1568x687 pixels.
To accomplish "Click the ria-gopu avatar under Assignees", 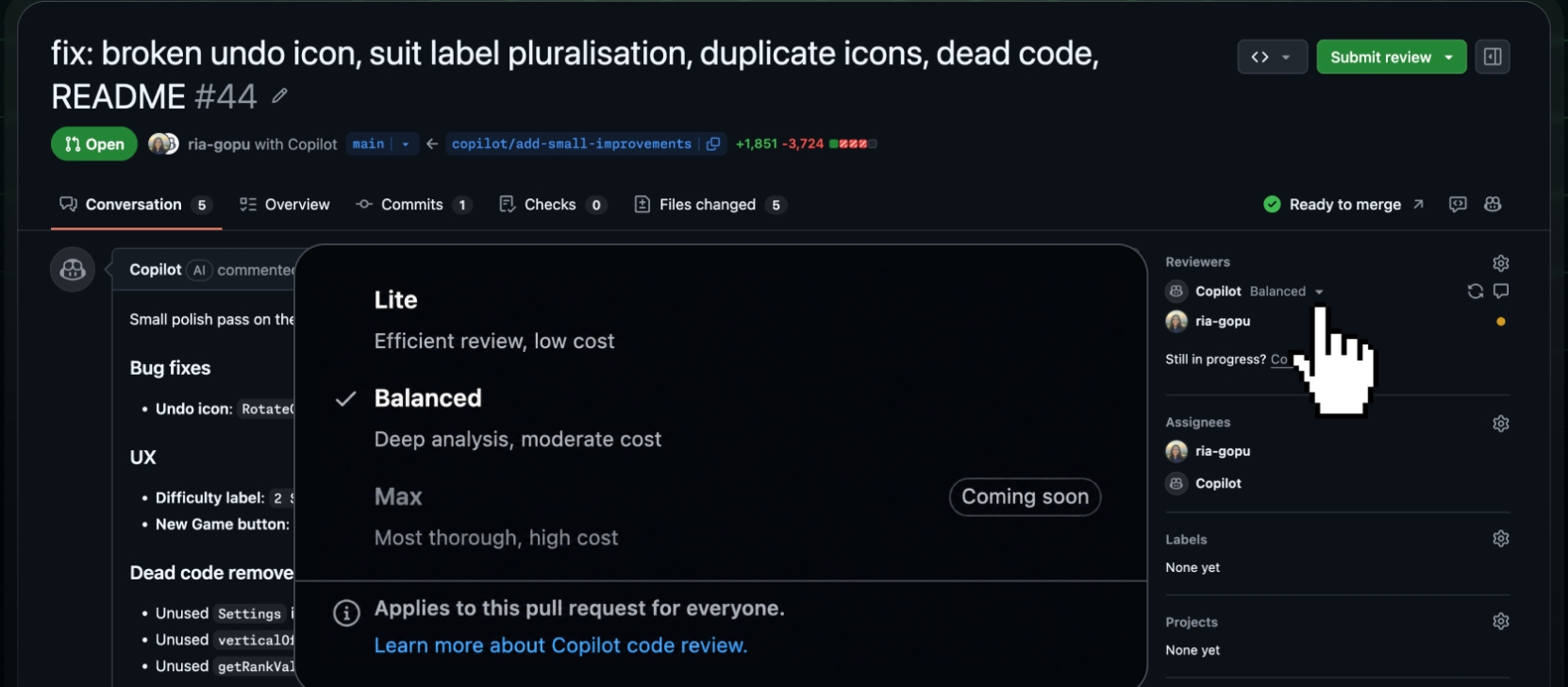I will [1176, 451].
